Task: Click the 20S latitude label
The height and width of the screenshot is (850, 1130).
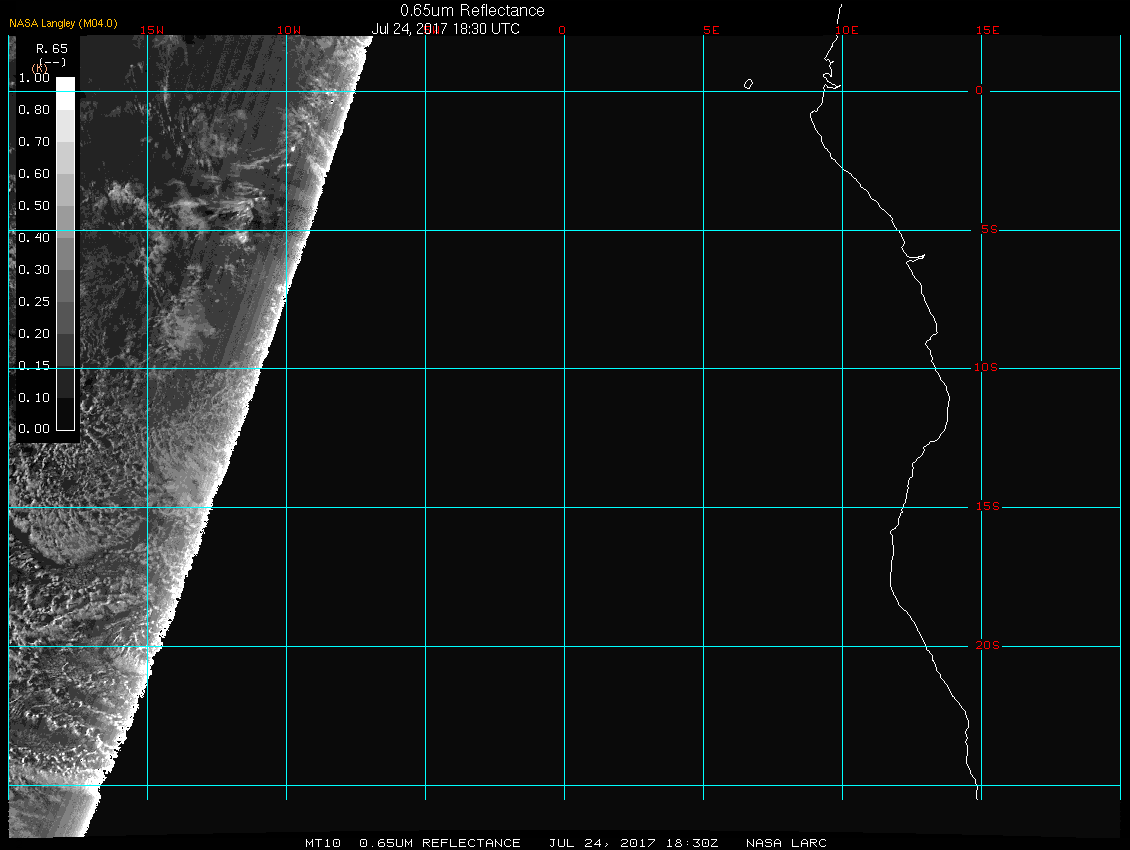Action: click(986, 646)
